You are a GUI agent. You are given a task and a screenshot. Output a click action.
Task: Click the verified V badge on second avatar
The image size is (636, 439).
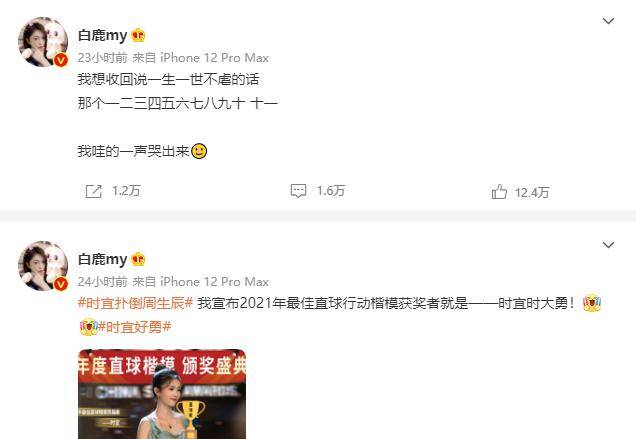[61, 284]
